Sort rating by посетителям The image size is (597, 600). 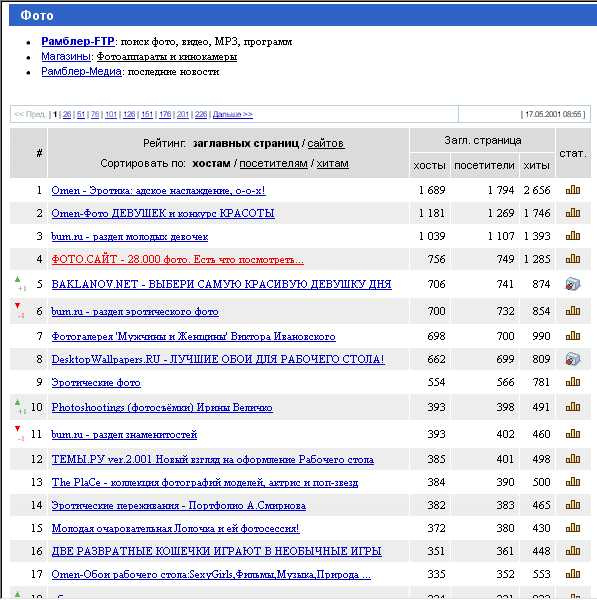click(273, 164)
